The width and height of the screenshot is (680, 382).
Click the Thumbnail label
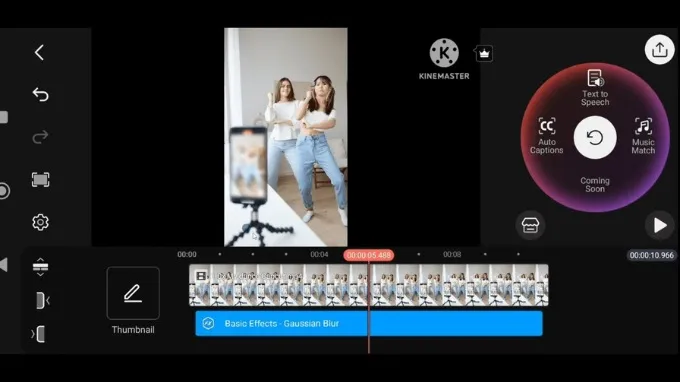133,330
